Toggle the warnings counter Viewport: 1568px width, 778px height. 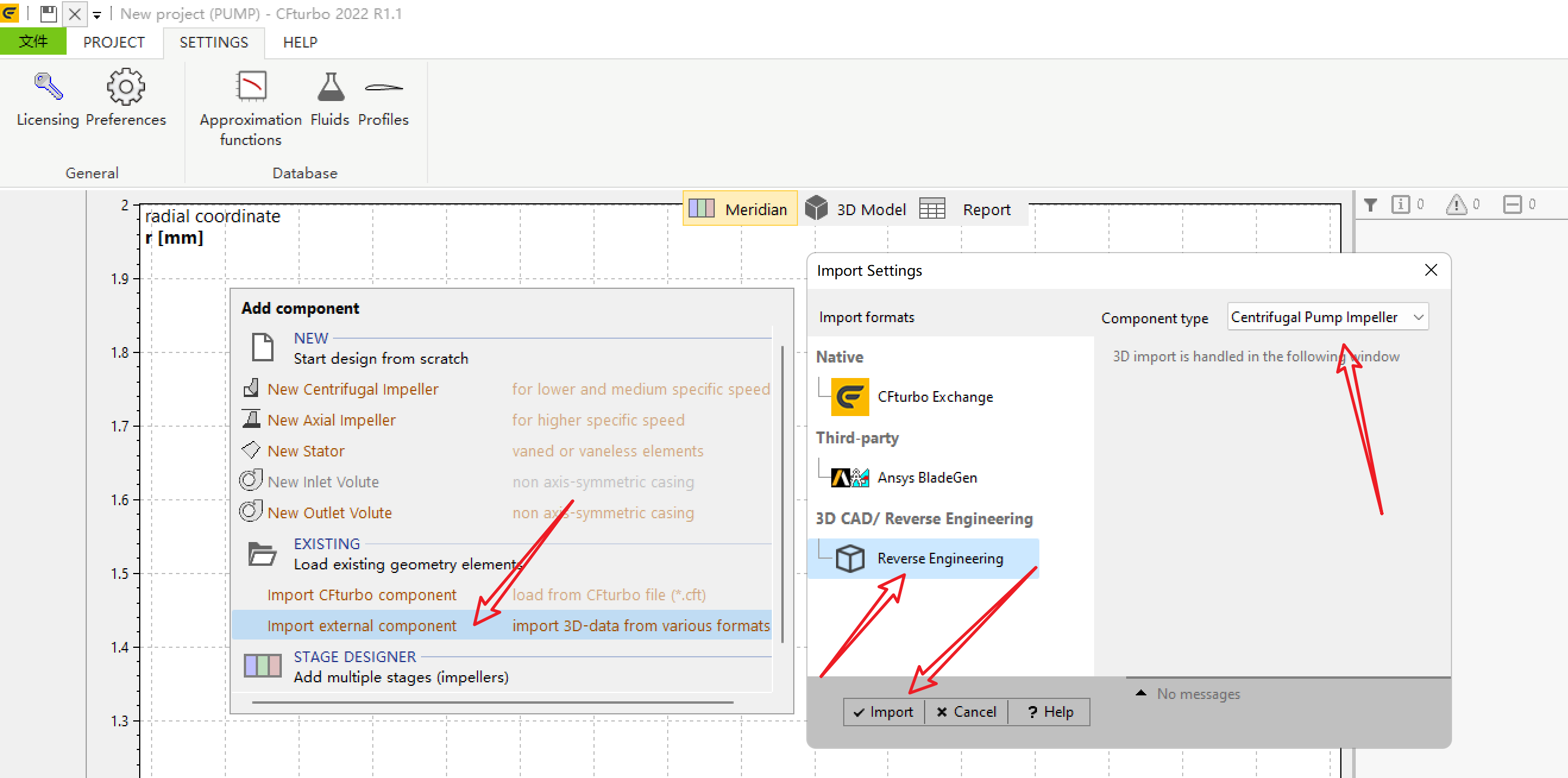(x=1463, y=205)
